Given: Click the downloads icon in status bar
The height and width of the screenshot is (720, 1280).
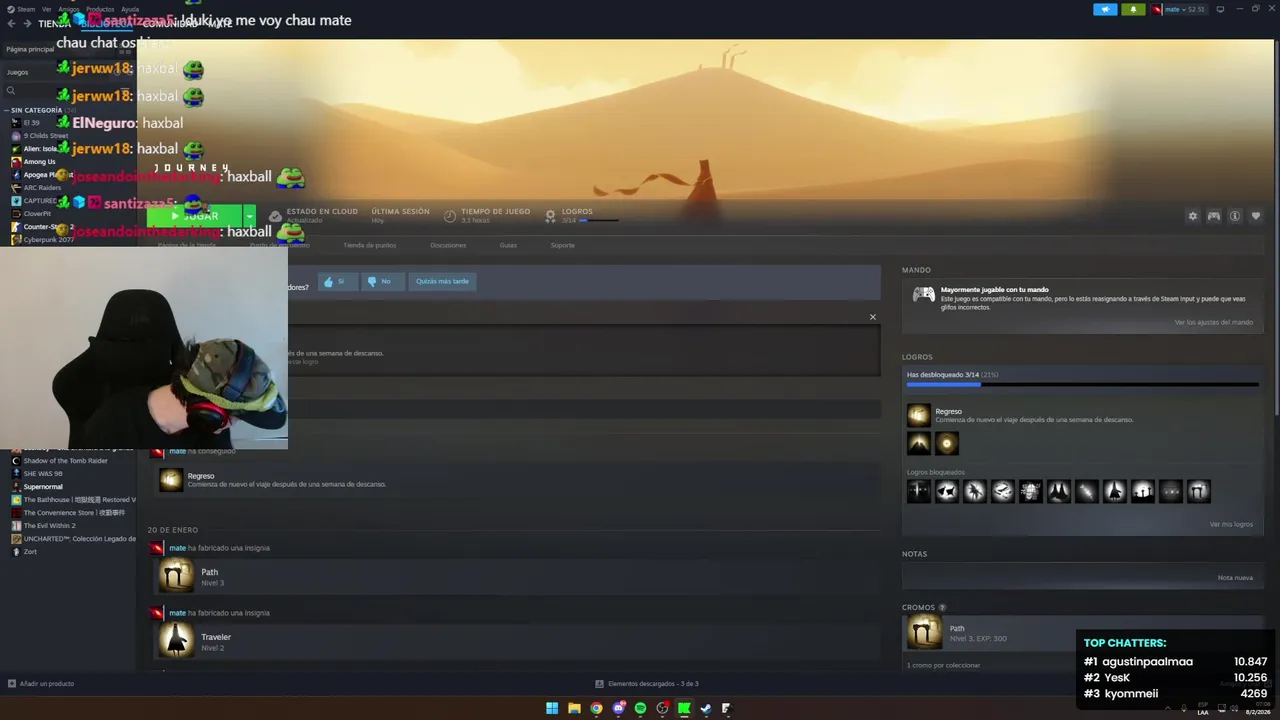Looking at the screenshot, I should tap(599, 684).
